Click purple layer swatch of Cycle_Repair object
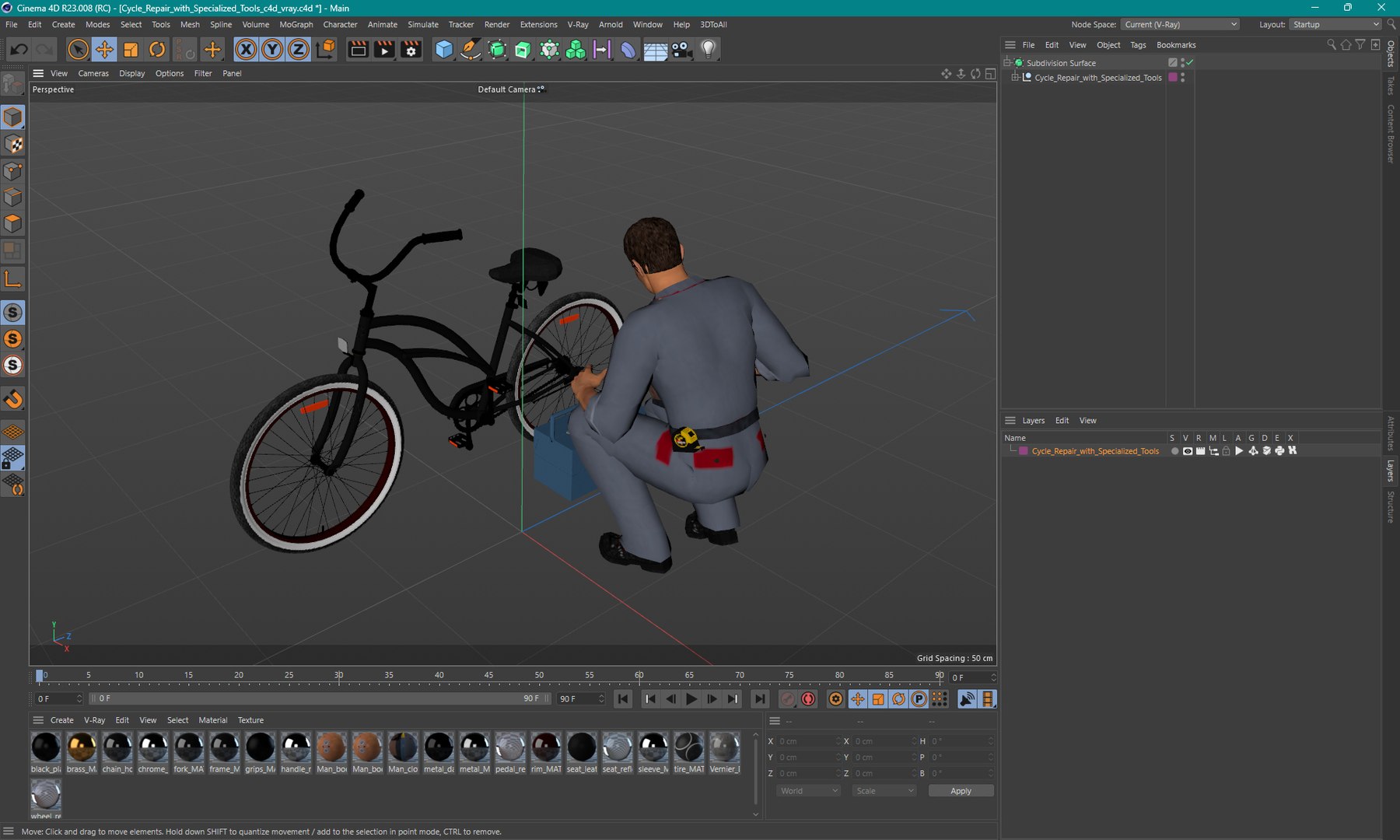 point(1173,77)
